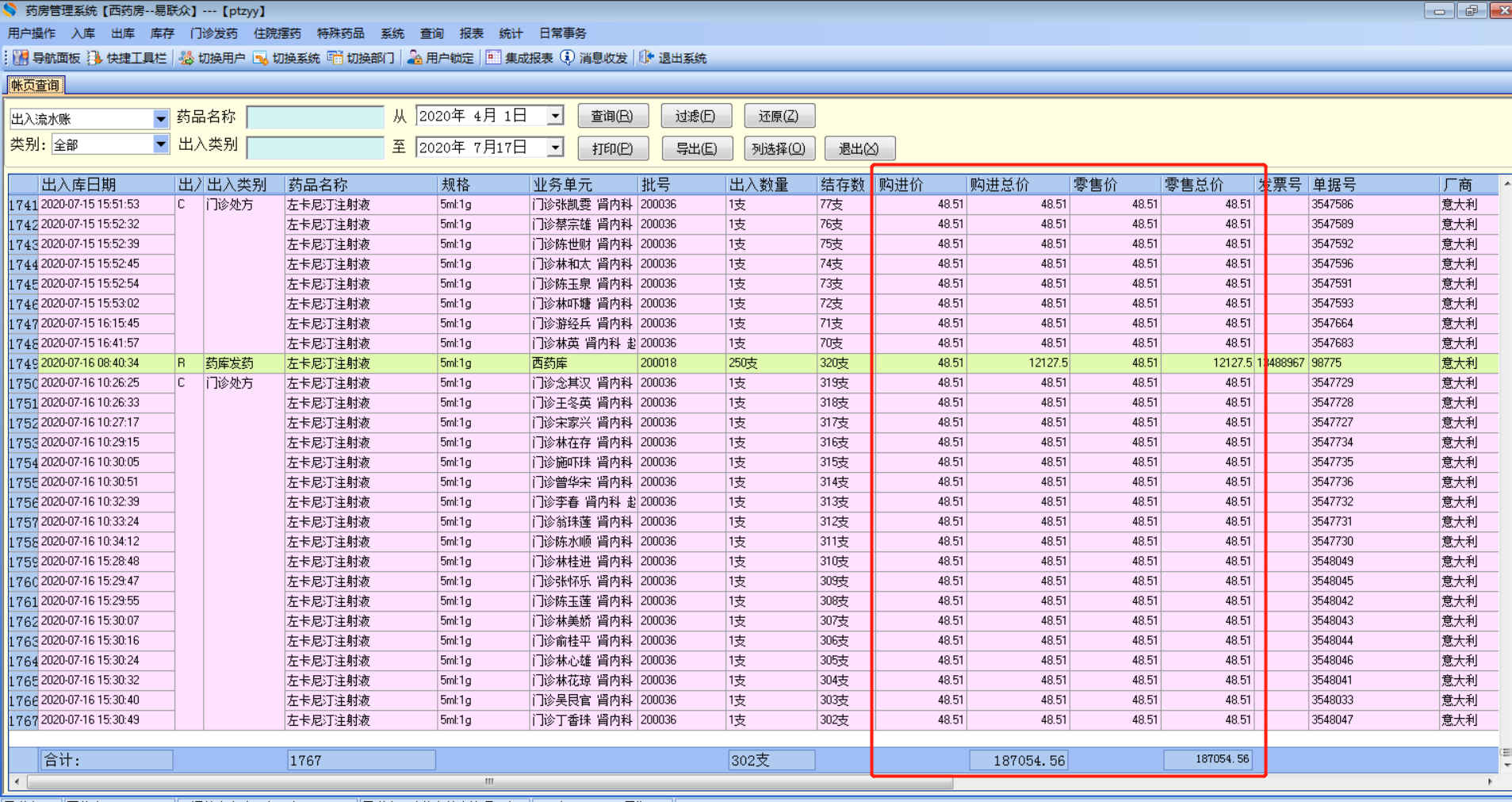Open the 日常事务 menu

(563, 33)
